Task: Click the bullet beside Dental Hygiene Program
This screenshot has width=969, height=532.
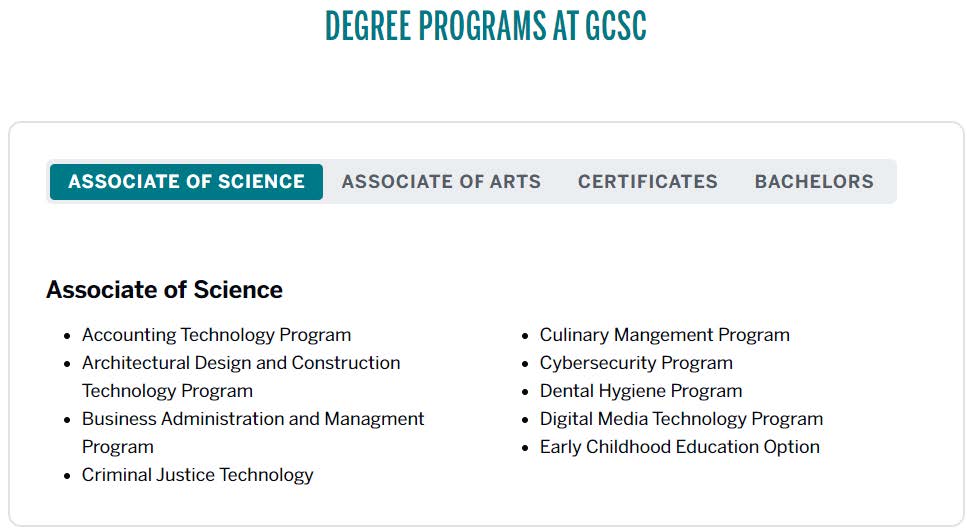Action: 526,392
